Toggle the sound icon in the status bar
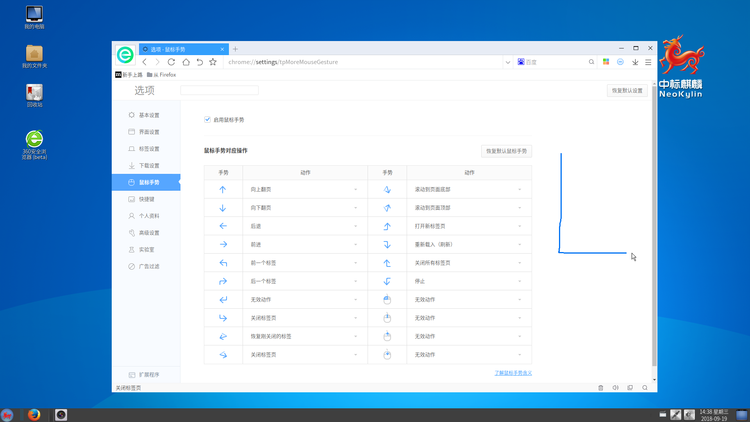 point(616,388)
